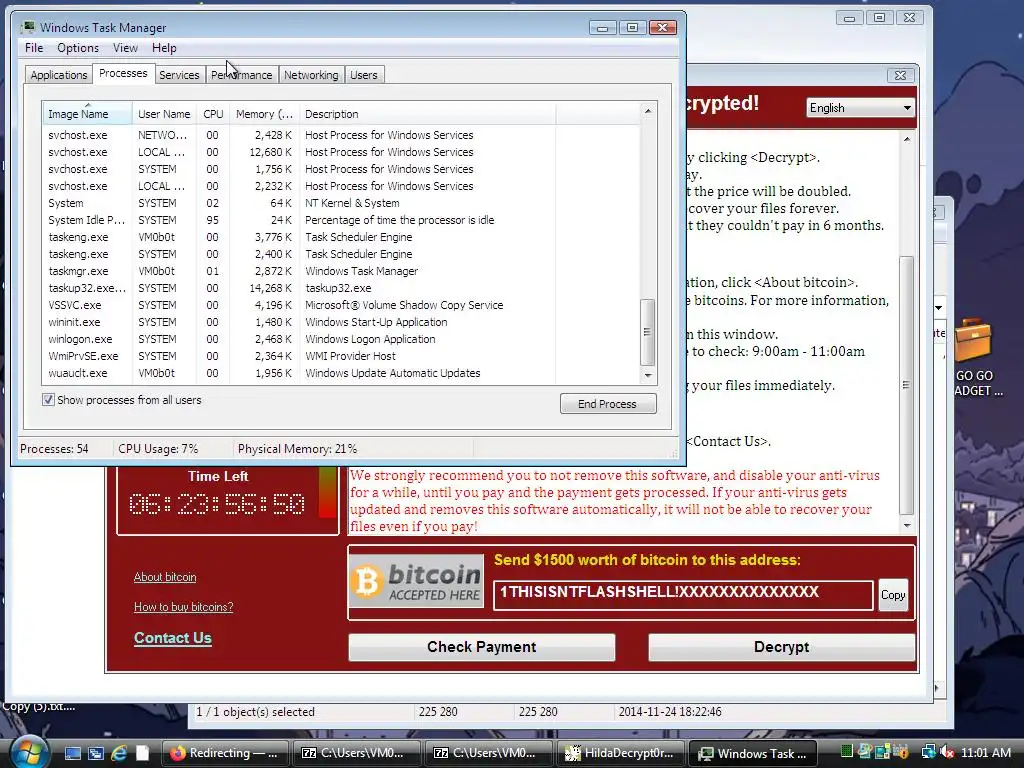The height and width of the screenshot is (768, 1024).
Task: Switch to the Users tab
Action: (364, 75)
